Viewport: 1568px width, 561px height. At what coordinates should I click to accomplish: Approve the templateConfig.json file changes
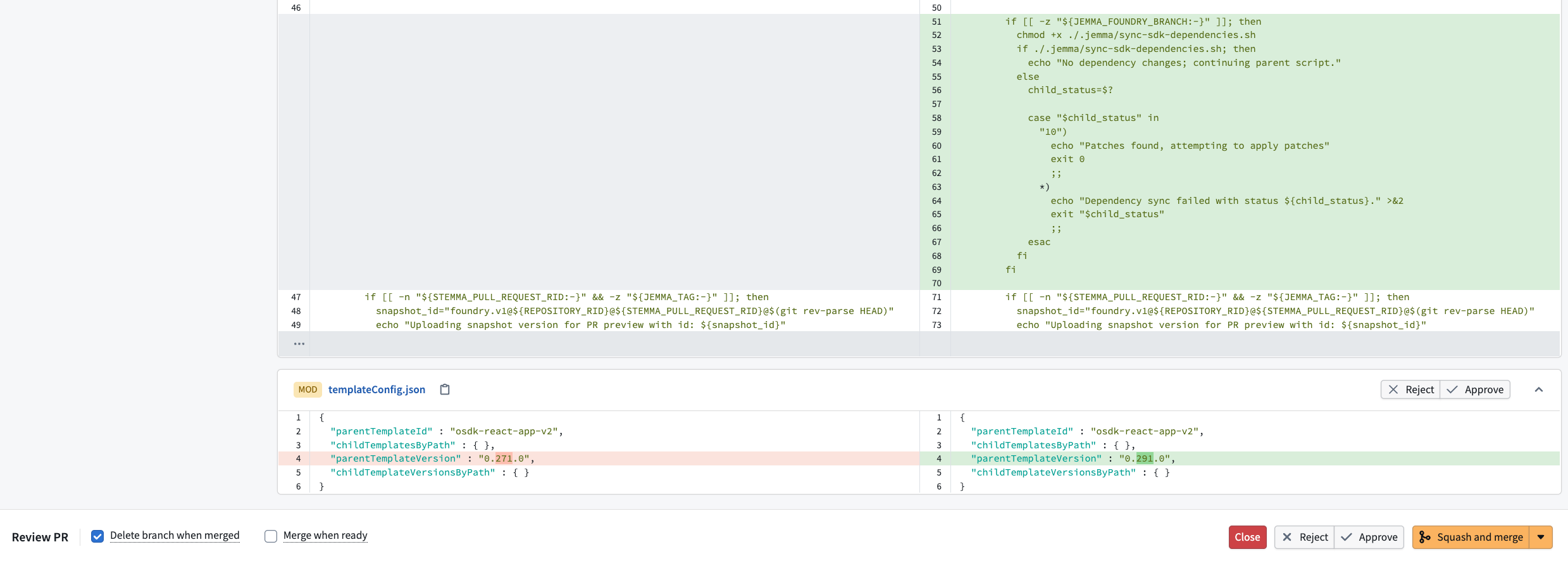pyautogui.click(x=1475, y=389)
